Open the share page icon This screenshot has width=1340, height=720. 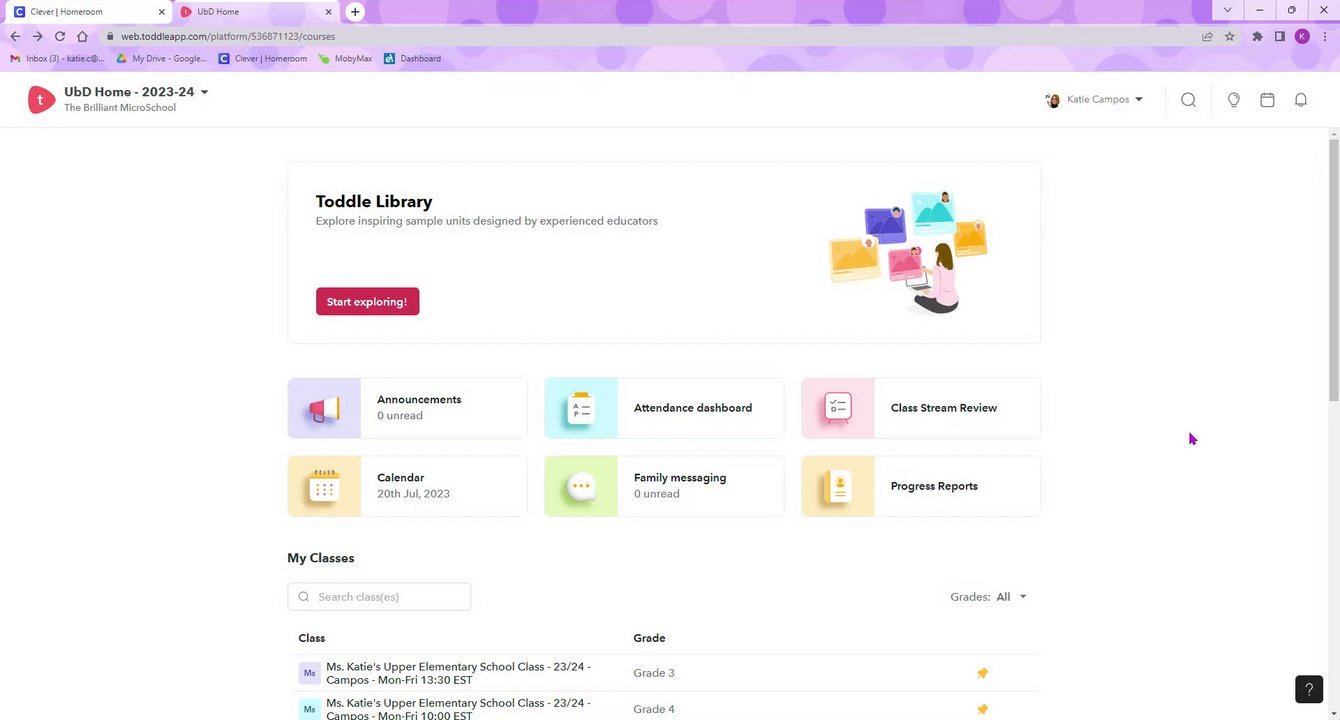coord(1207,36)
